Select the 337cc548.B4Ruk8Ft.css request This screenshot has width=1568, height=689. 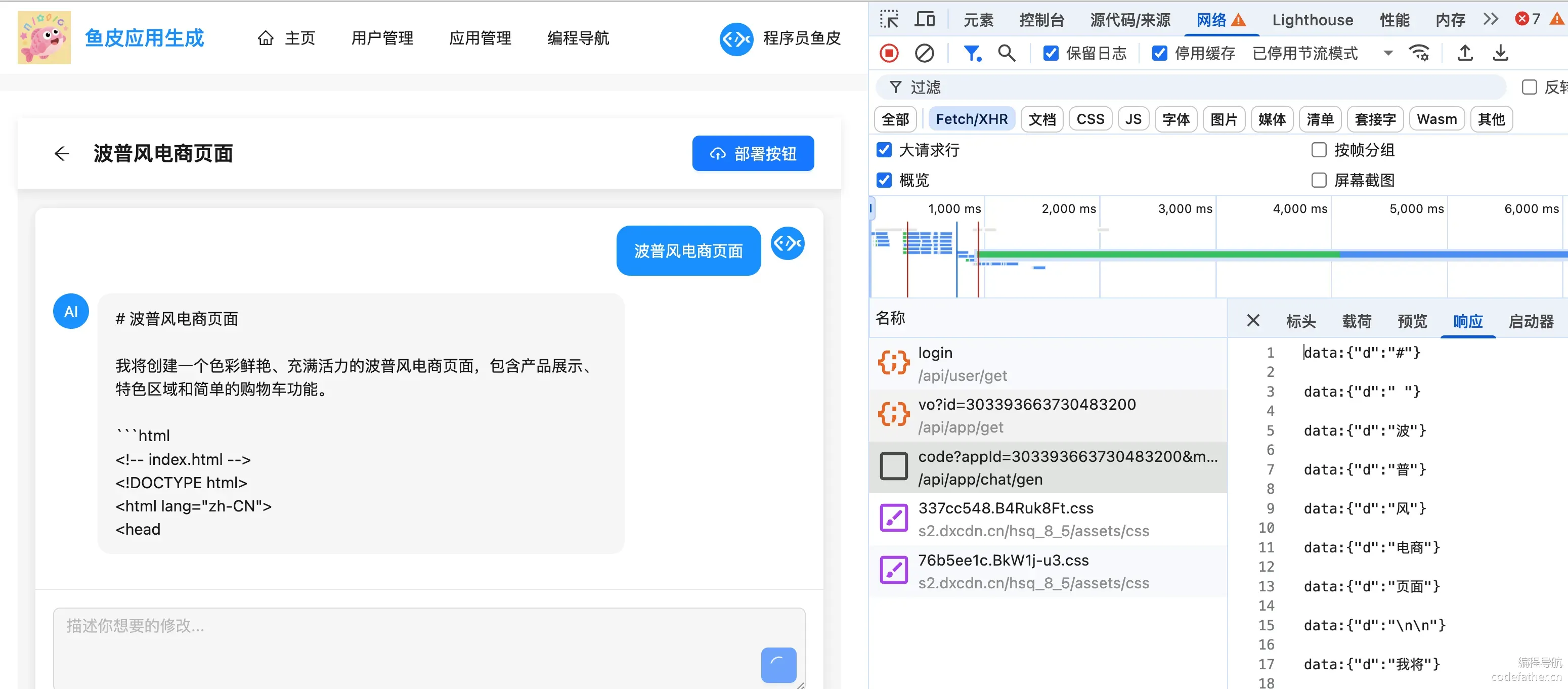pos(1048,519)
